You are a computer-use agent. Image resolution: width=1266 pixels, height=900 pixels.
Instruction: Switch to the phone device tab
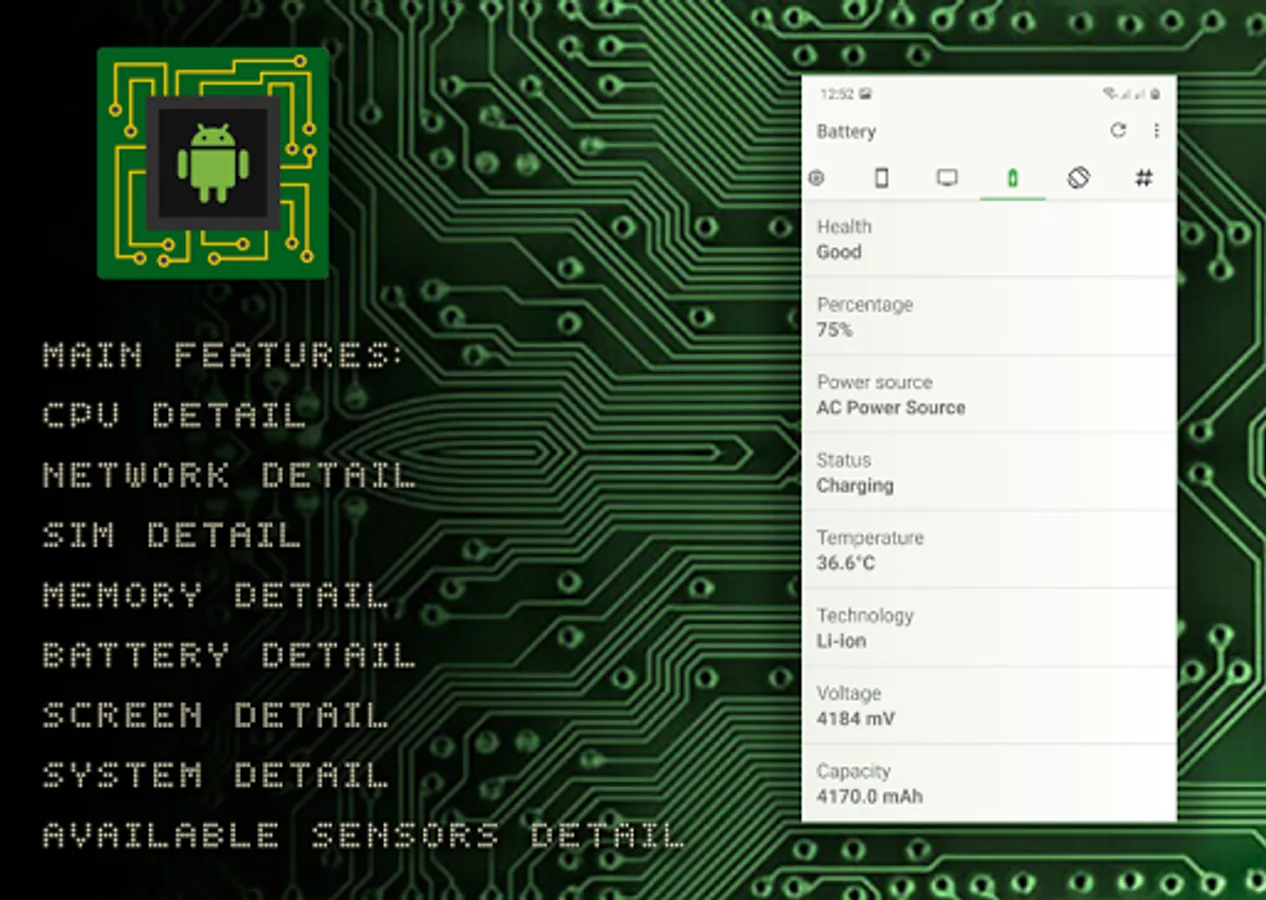(x=881, y=178)
